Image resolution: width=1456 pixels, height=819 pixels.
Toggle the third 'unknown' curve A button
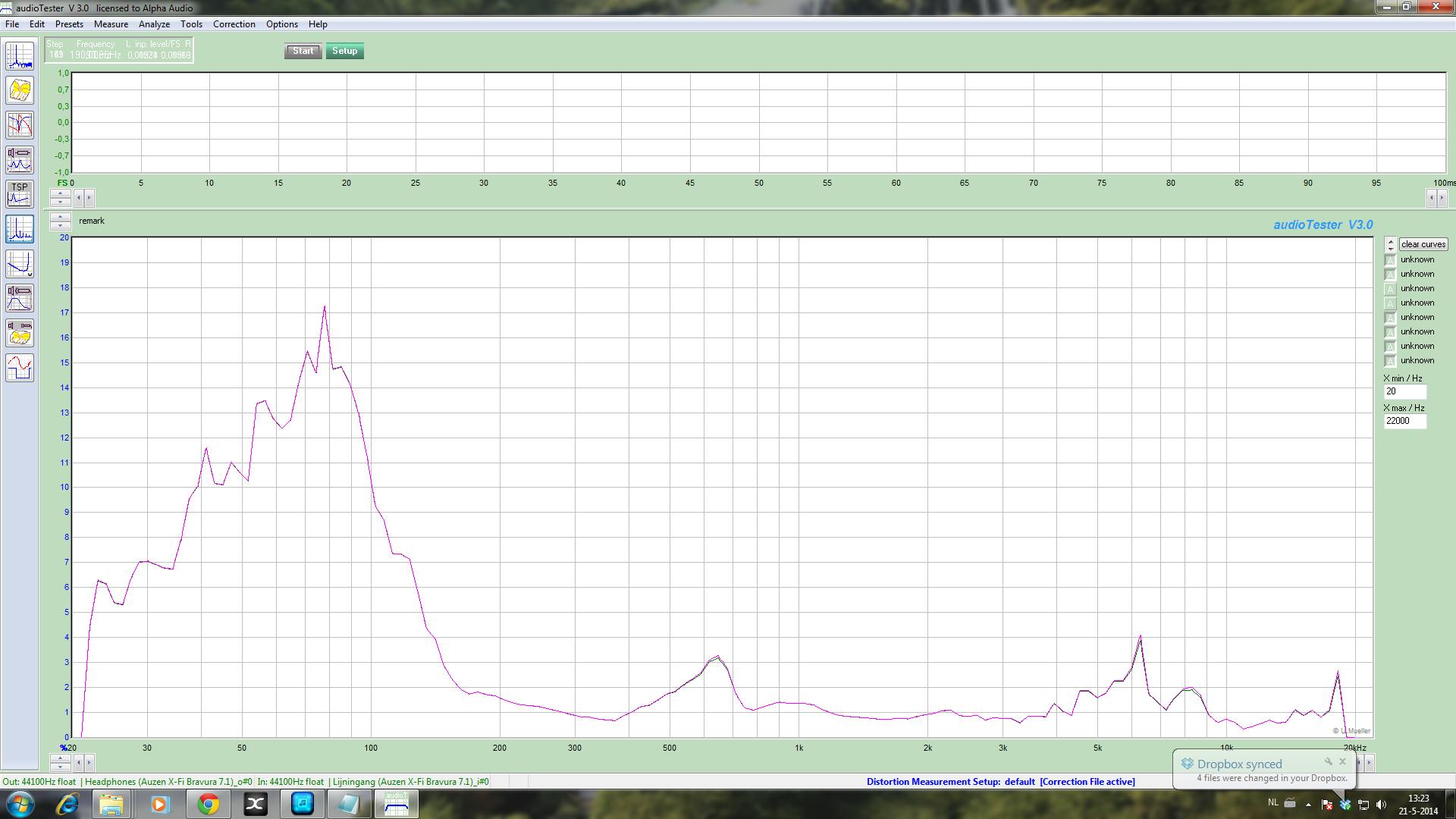(1390, 289)
